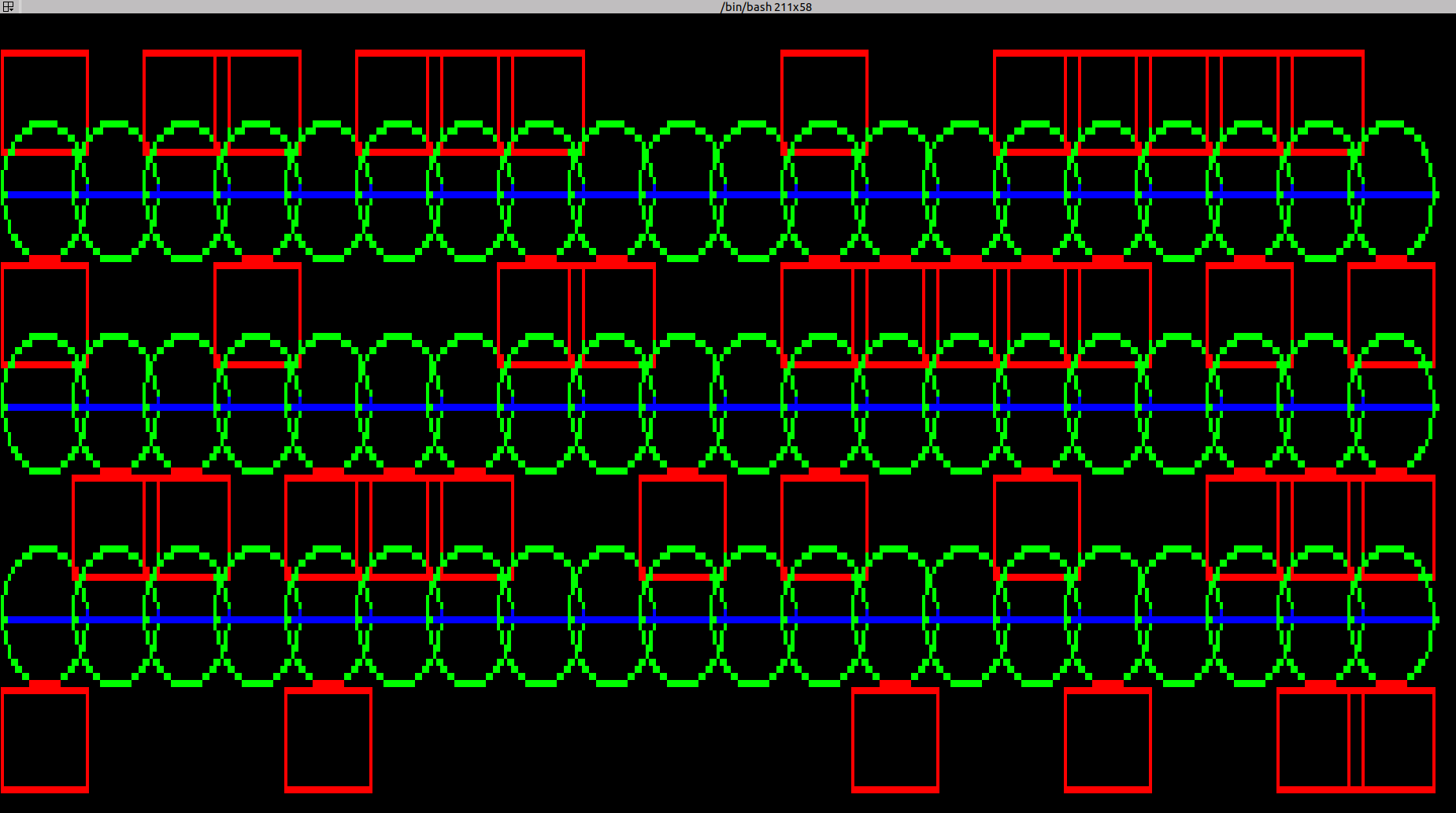Click the bottom-left red square in last row
The width and height of the screenshot is (1456, 813).
point(45,740)
